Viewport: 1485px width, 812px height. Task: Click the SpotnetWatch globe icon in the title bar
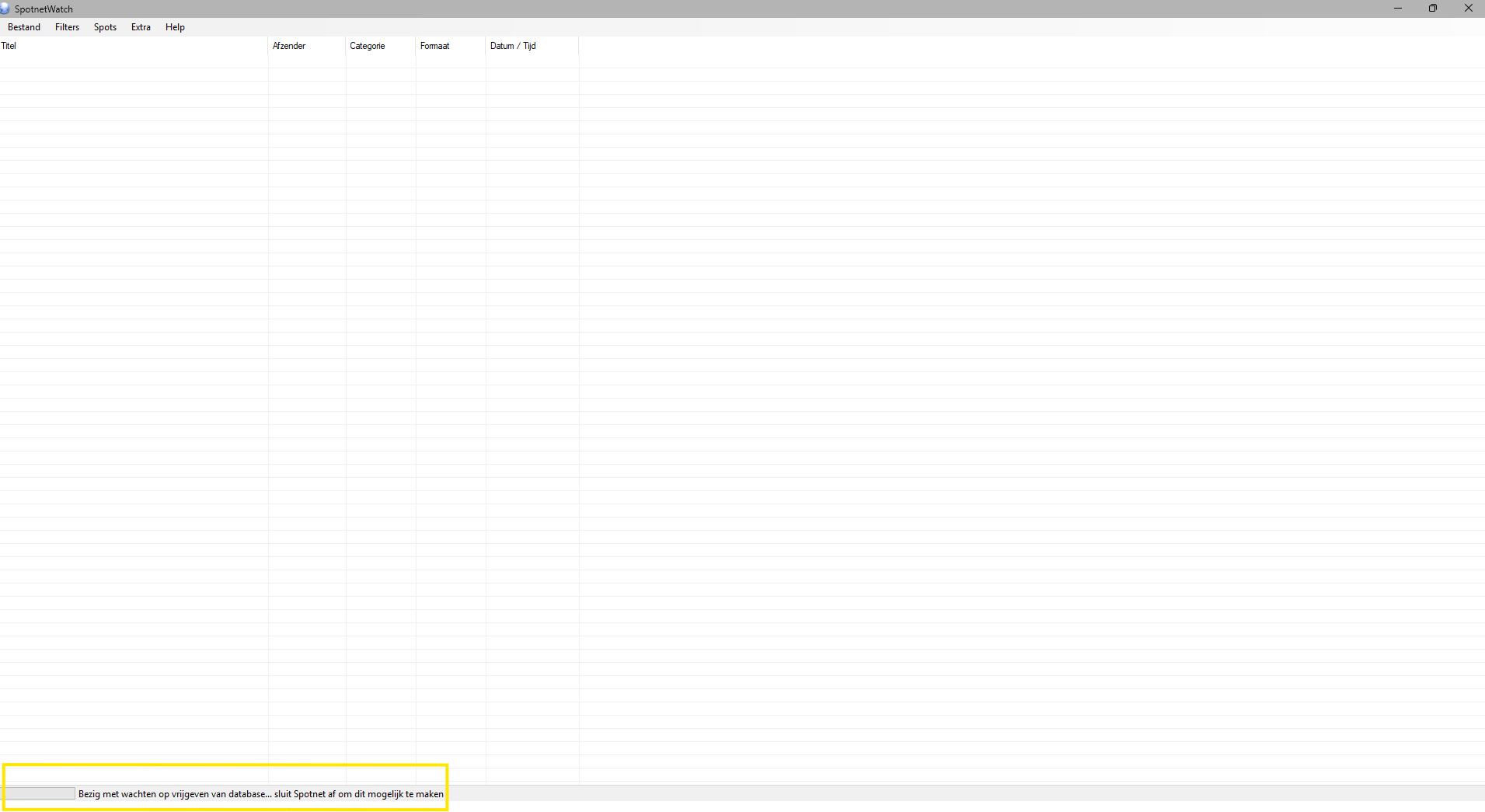7,9
